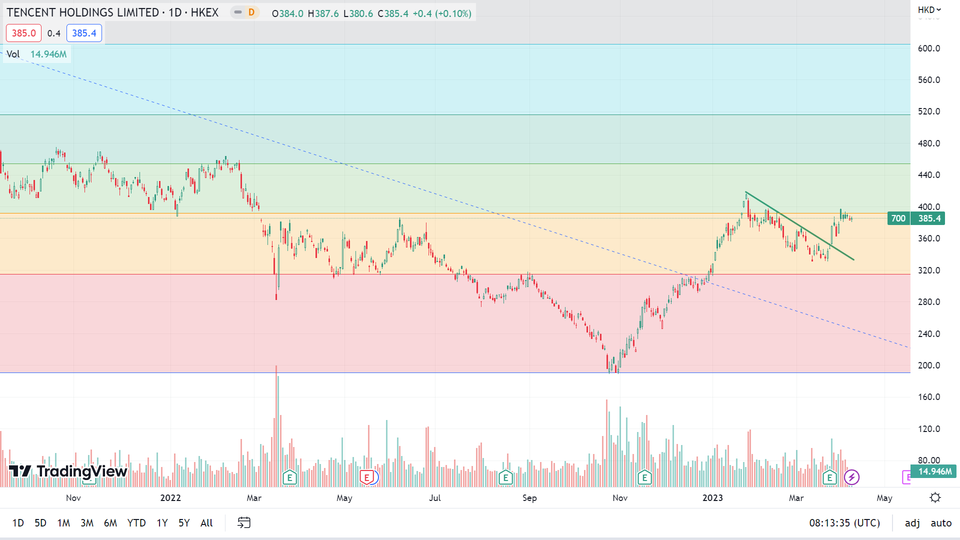The image size is (960, 540).
Task: Click the 480.0 price axis label
Action: 929,143
